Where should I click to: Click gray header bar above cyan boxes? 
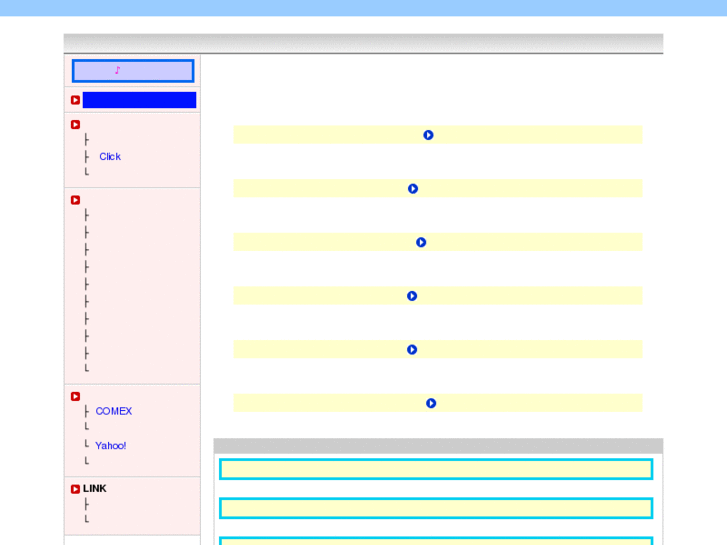(438, 446)
